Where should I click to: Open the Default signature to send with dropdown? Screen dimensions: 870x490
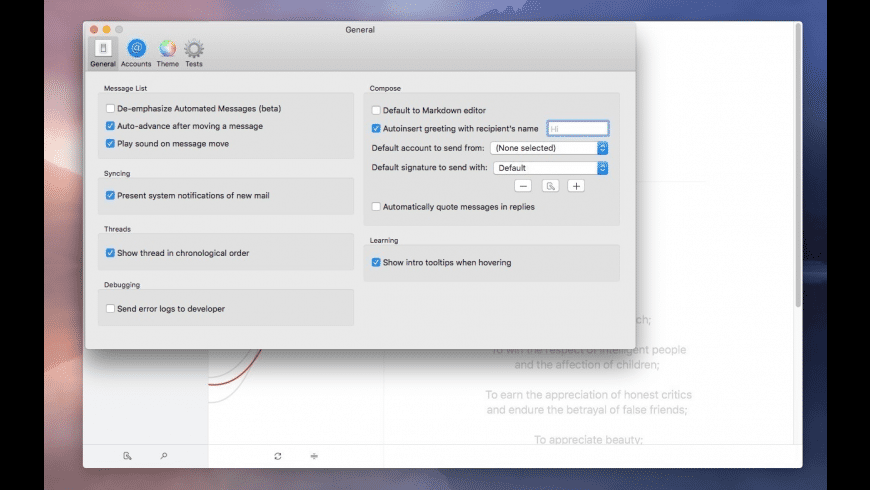coord(550,168)
